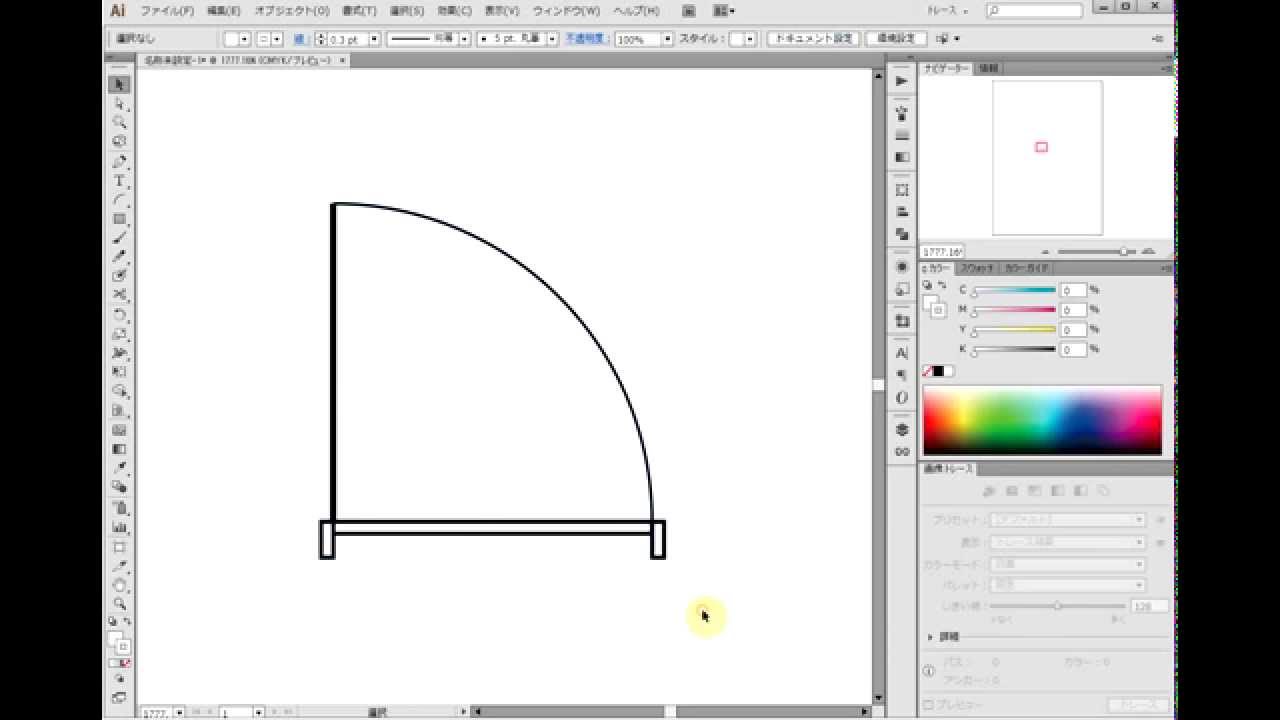1280x720 pixels.
Task: Select the Blend tool
Action: 119,487
